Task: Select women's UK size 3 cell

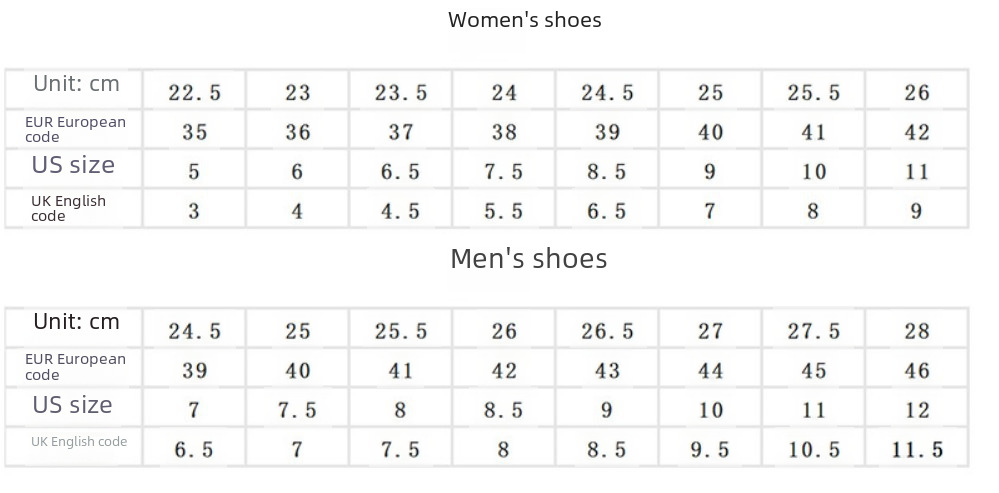Action: click(x=194, y=211)
